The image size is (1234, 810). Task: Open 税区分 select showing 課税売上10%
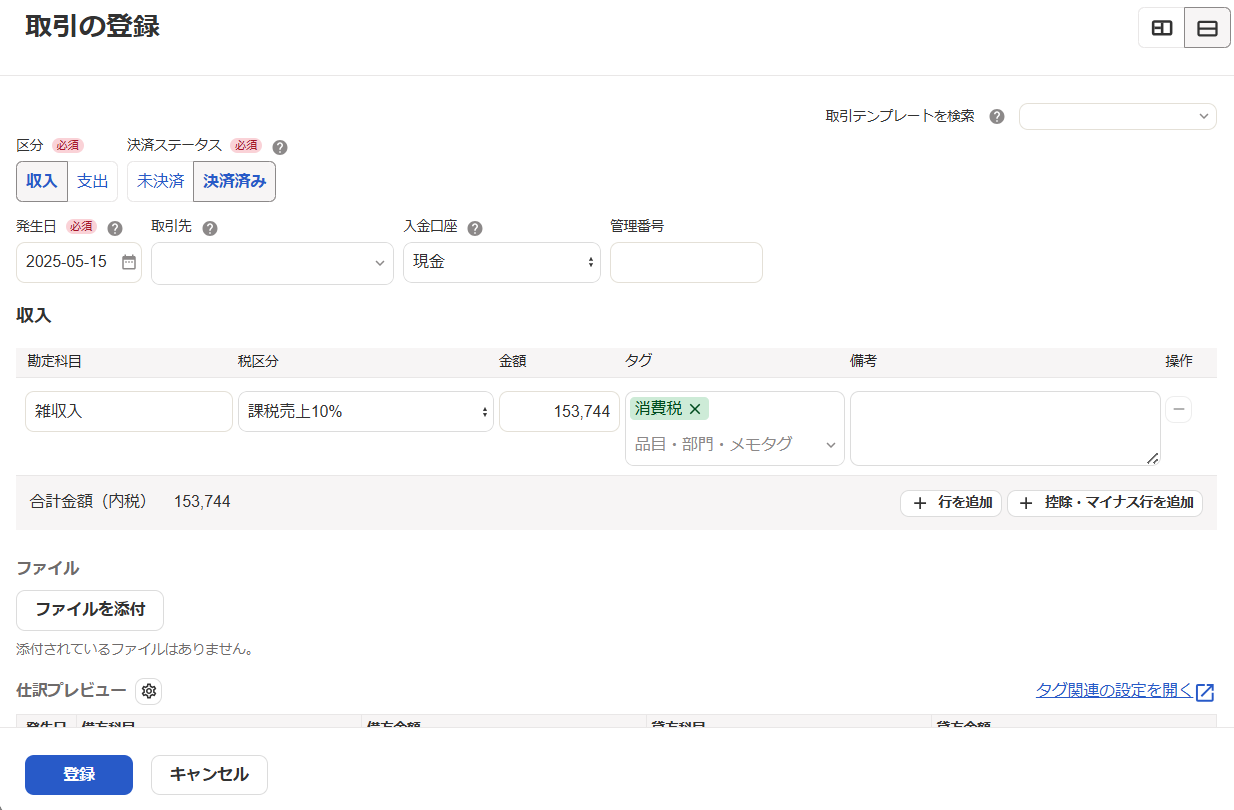(x=366, y=411)
